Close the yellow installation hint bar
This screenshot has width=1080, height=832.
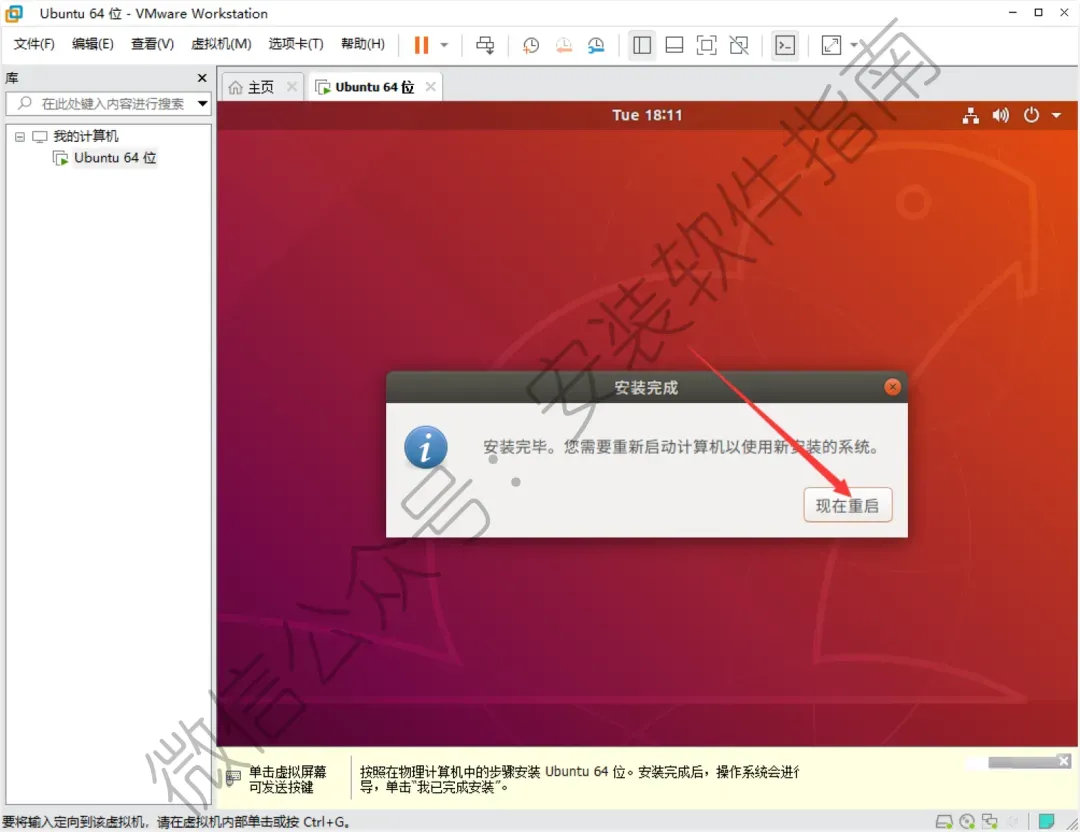(x=1063, y=761)
